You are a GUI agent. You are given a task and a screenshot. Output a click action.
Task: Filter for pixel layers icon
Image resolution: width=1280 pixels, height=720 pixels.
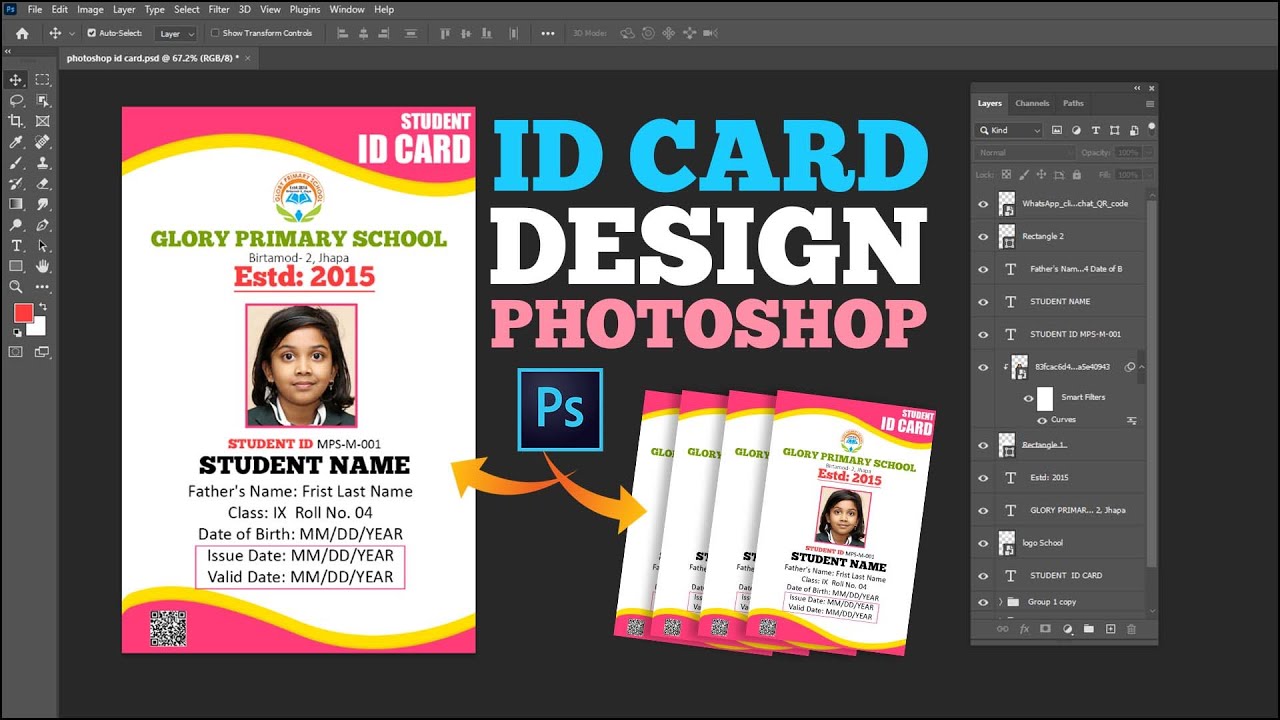click(1058, 130)
